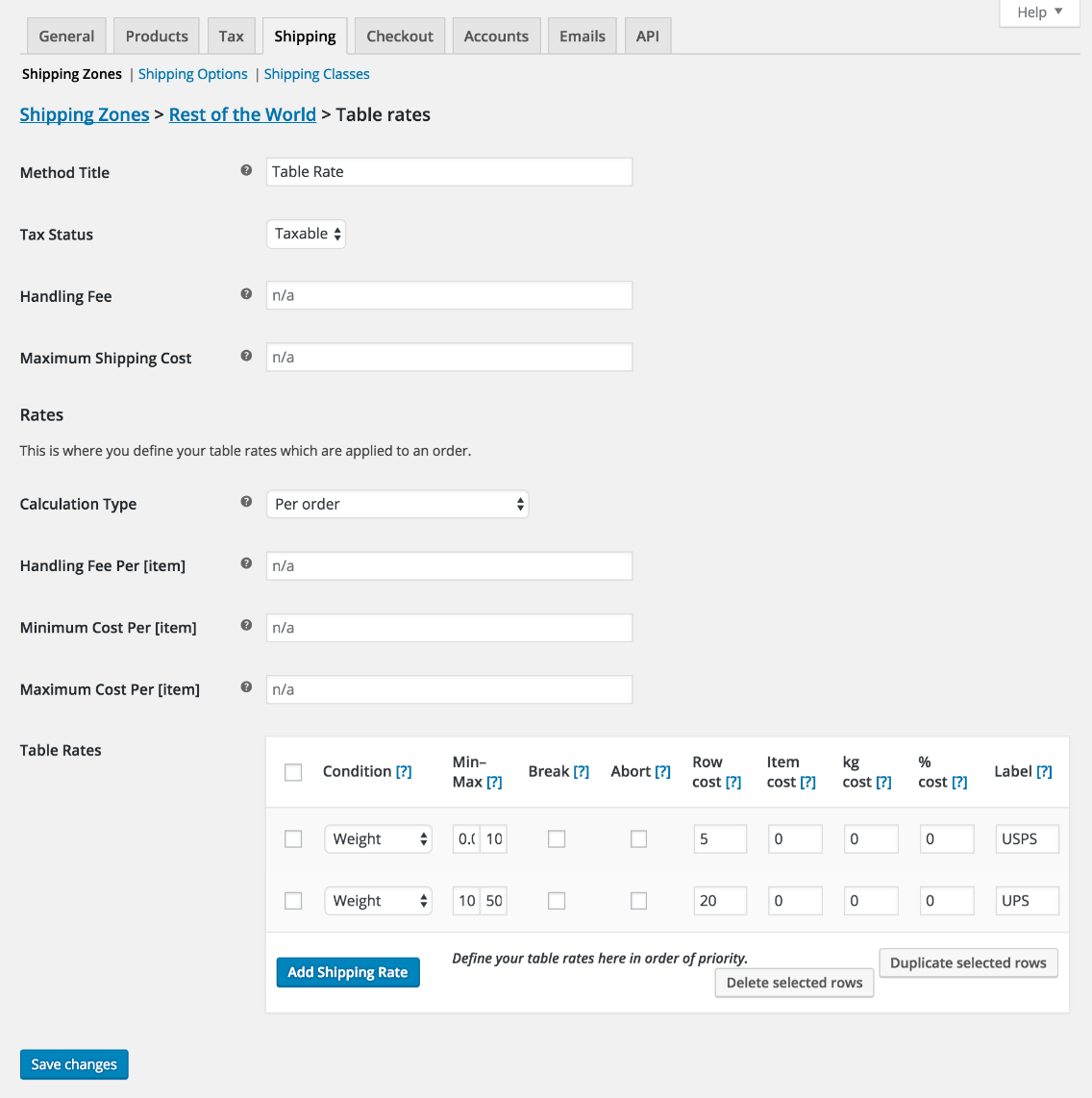Expand the Calculation Type dropdown
The height and width of the screenshot is (1098, 1092).
[397, 503]
